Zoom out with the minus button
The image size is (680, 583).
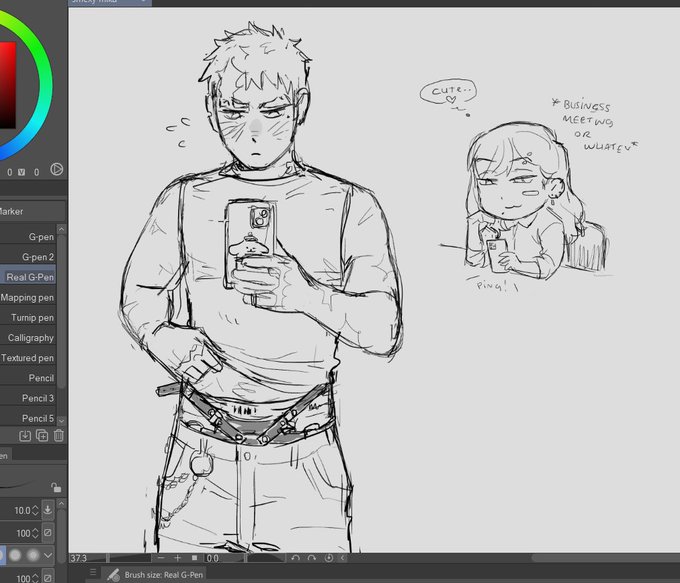161,558
